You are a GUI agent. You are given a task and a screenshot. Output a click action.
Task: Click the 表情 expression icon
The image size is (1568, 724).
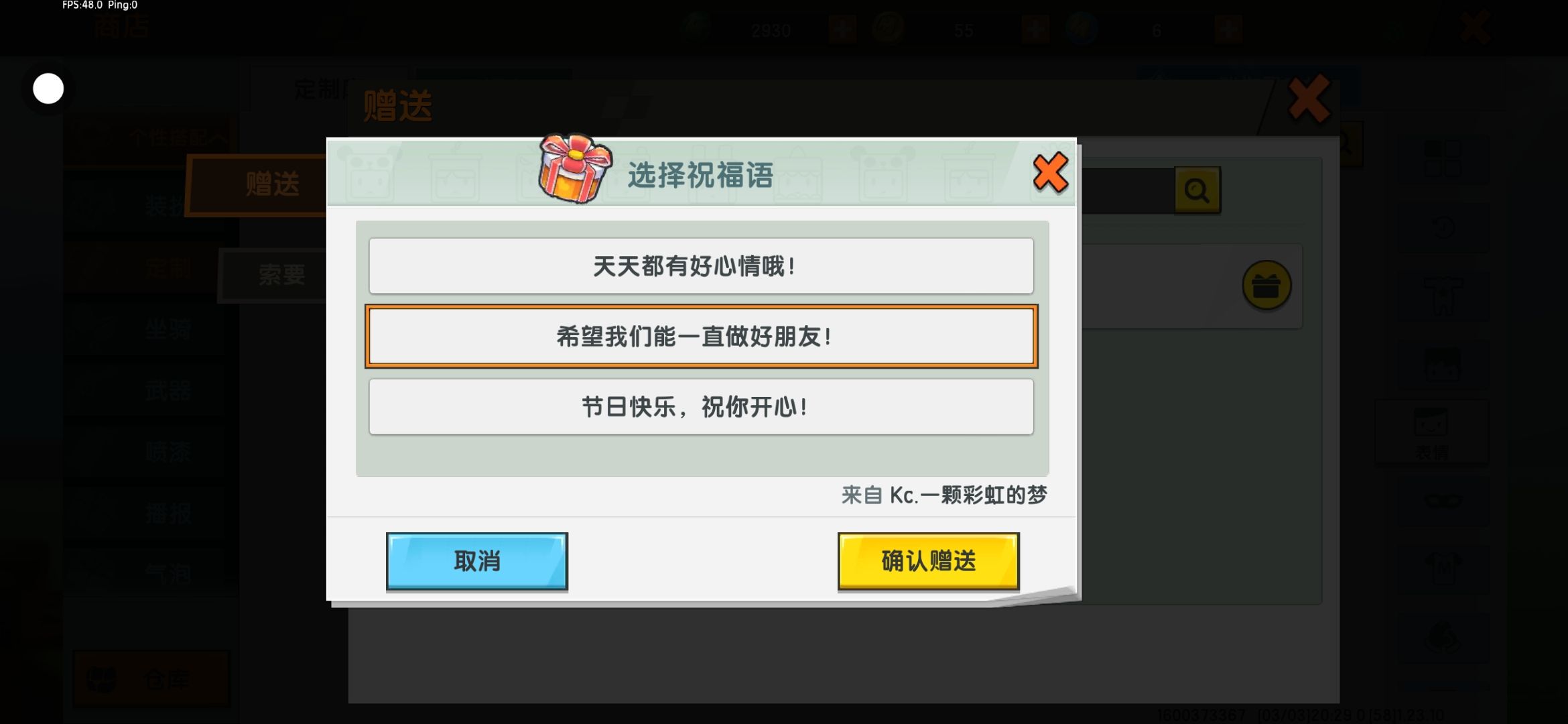tap(1431, 432)
